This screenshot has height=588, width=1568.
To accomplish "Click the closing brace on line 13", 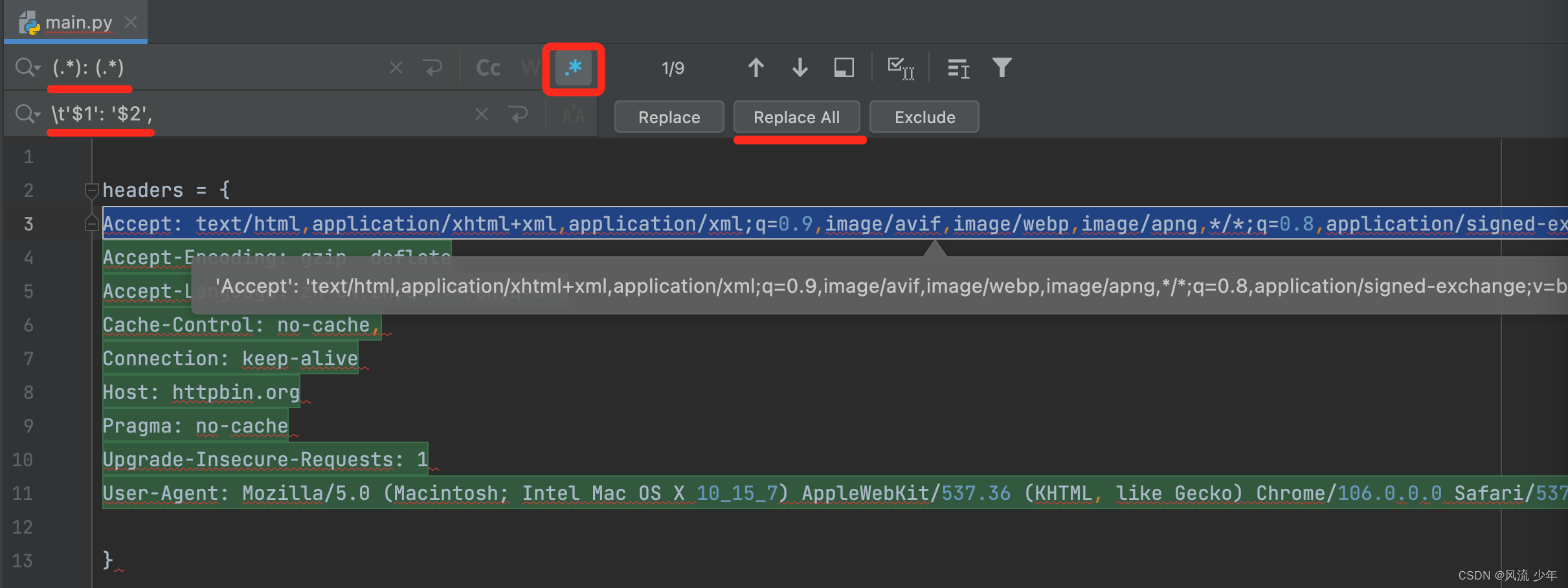I will click(107, 560).
